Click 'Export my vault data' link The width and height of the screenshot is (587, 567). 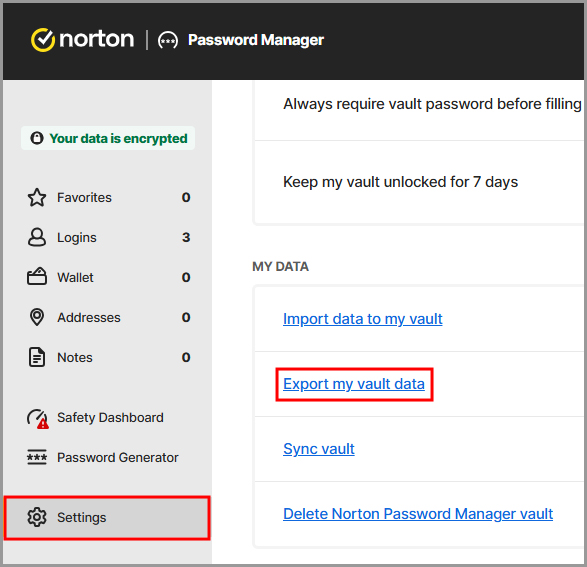click(x=354, y=384)
